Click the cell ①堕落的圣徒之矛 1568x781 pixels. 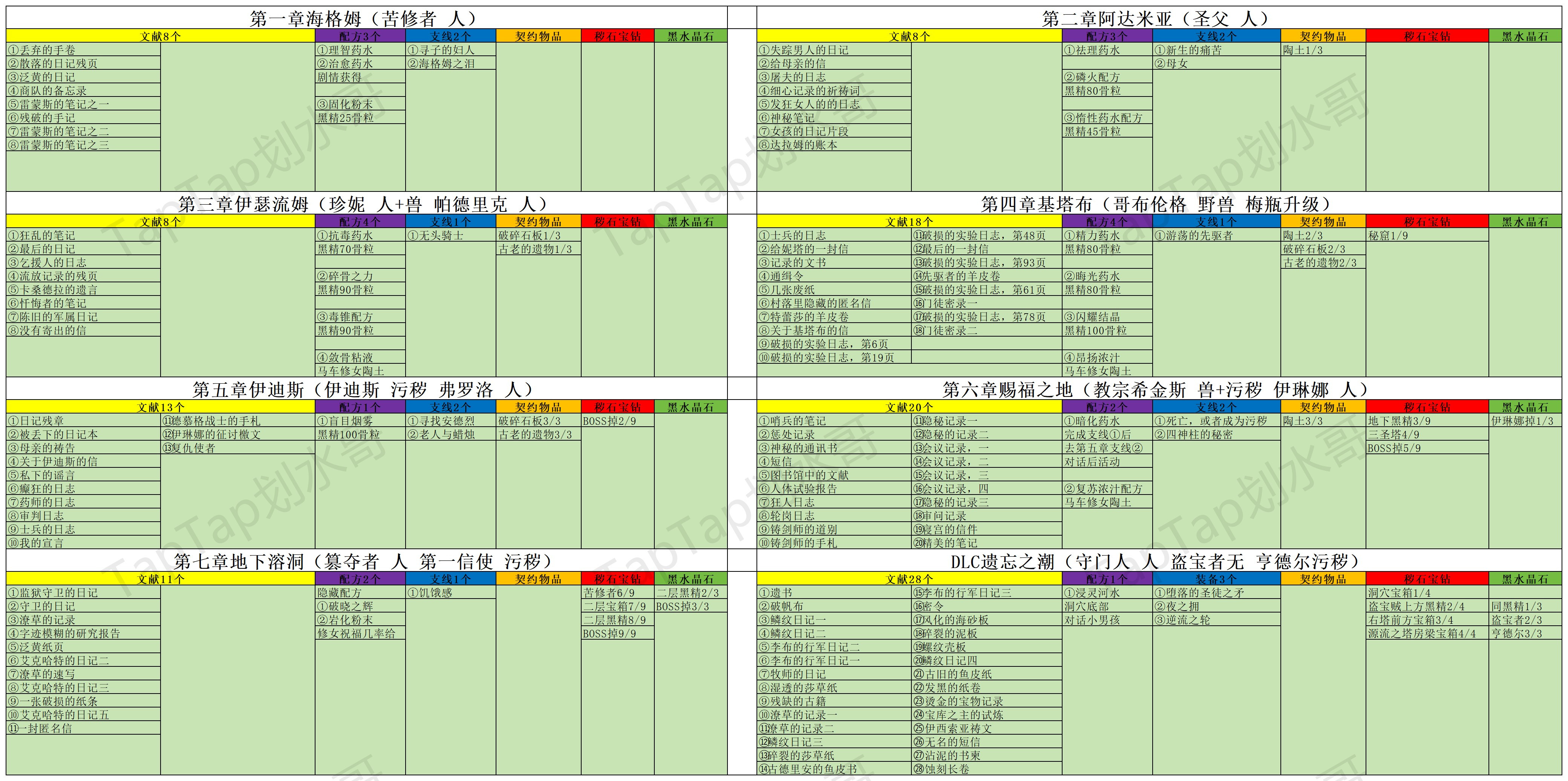[x=1217, y=592]
